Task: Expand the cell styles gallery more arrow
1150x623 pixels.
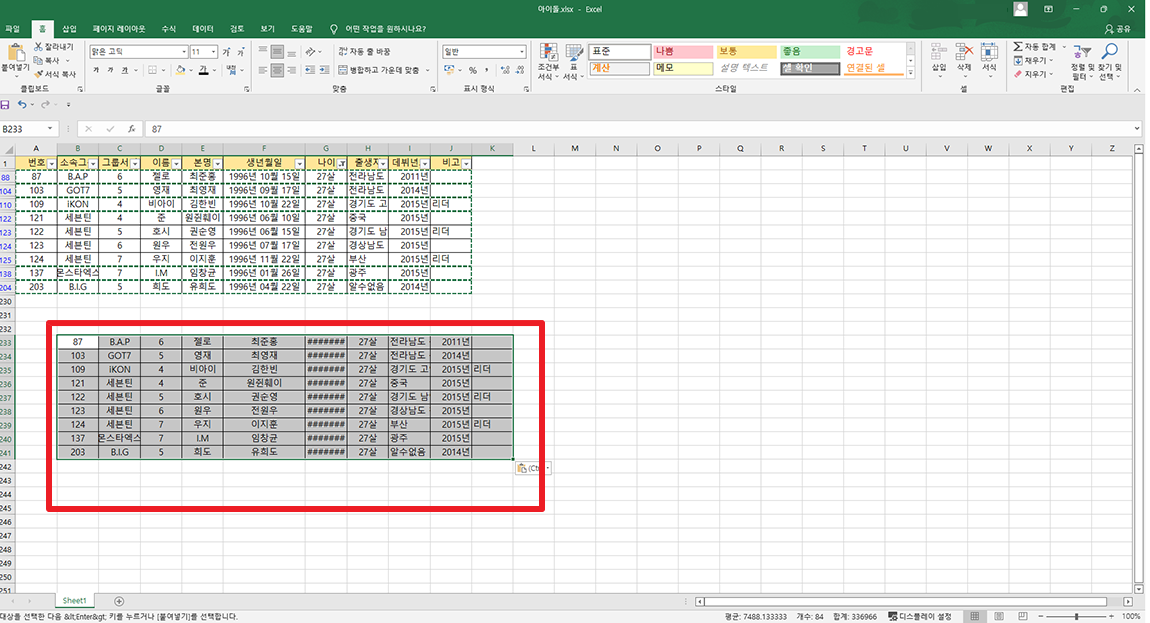Action: click(x=910, y=73)
